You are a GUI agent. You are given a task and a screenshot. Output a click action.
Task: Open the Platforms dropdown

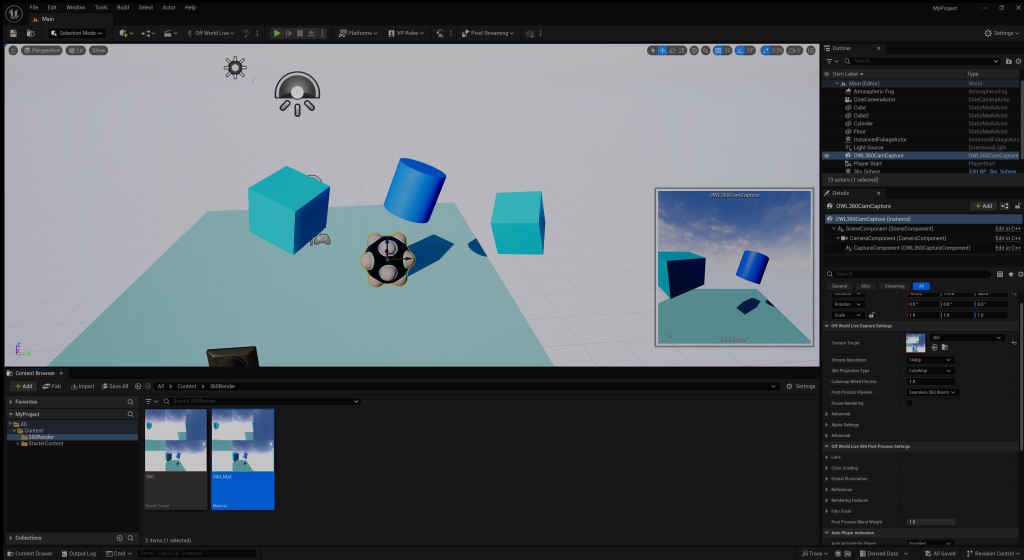tap(358, 33)
